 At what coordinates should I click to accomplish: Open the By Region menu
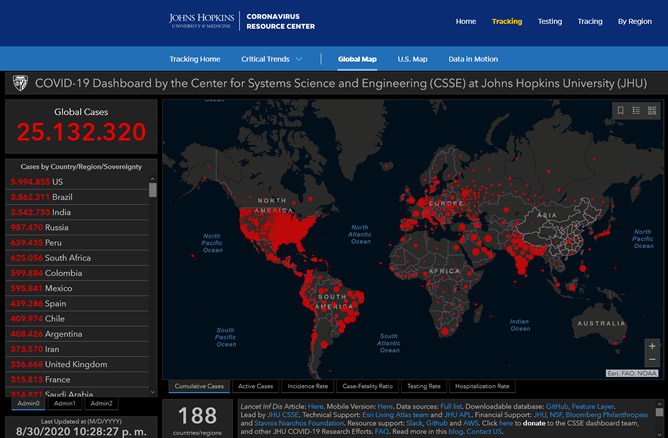[634, 21]
